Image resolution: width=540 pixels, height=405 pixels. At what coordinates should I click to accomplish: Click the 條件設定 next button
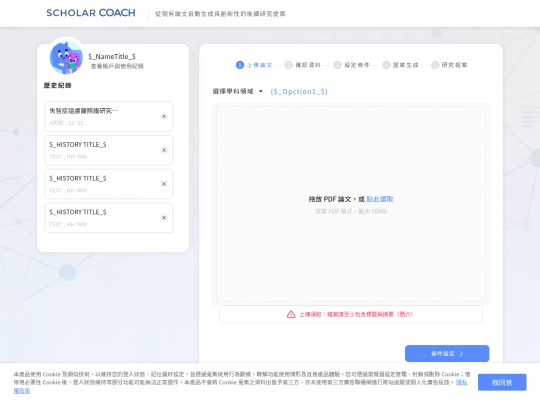[447, 353]
